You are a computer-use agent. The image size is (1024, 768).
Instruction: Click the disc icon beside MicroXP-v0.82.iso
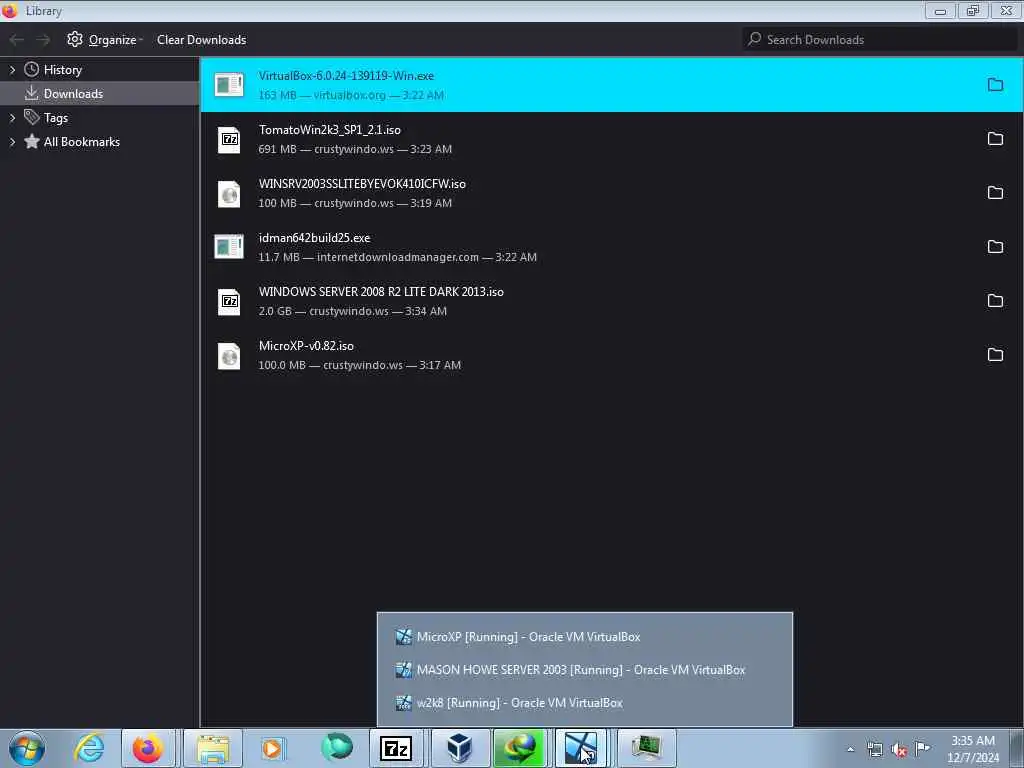[x=229, y=355]
